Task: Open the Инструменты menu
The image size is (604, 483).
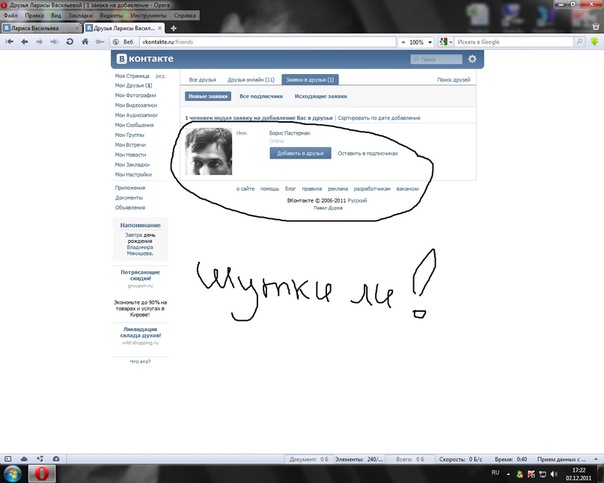Action: [148, 15]
